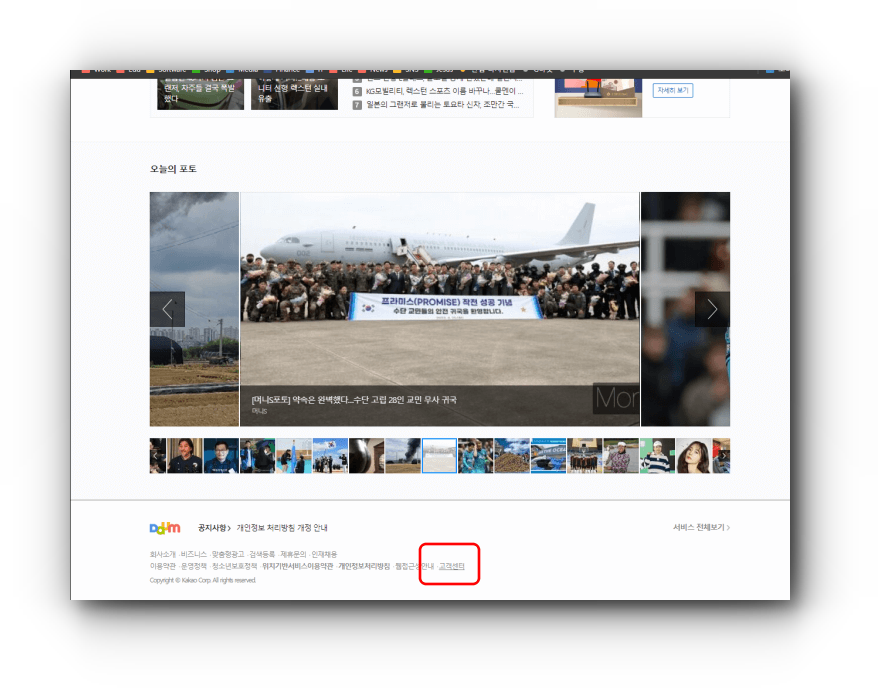Select thumbnail of dark round object
Image resolution: width=878 pixels, height=688 pixels.
(x=367, y=456)
